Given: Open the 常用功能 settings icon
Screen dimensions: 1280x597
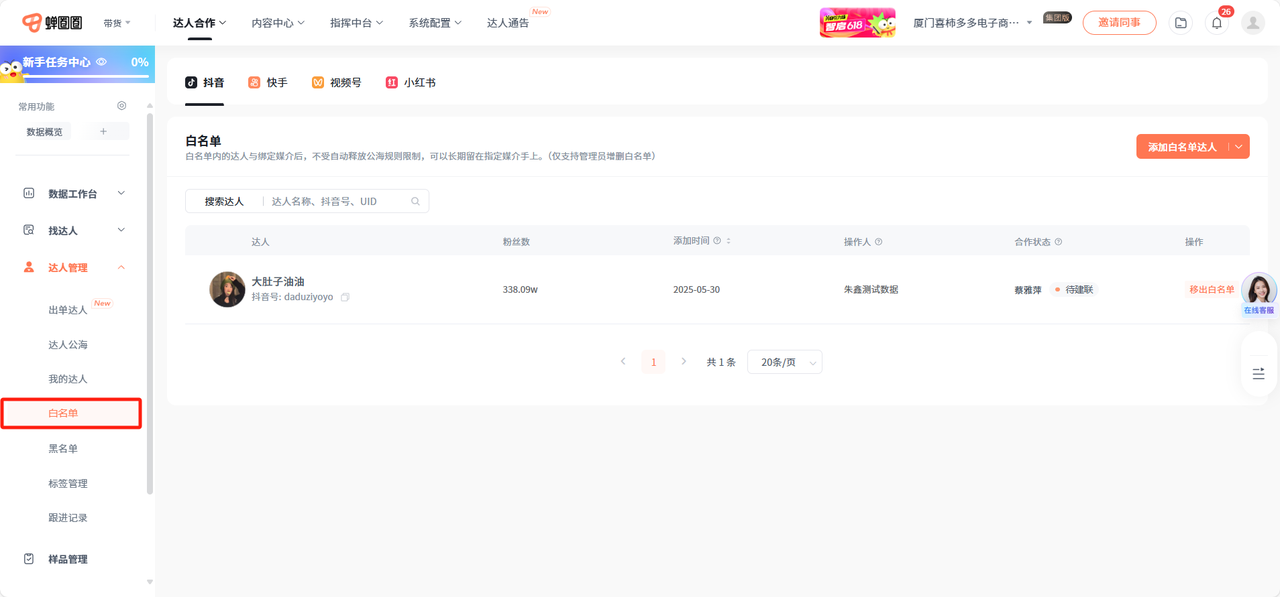Looking at the screenshot, I should (x=122, y=106).
